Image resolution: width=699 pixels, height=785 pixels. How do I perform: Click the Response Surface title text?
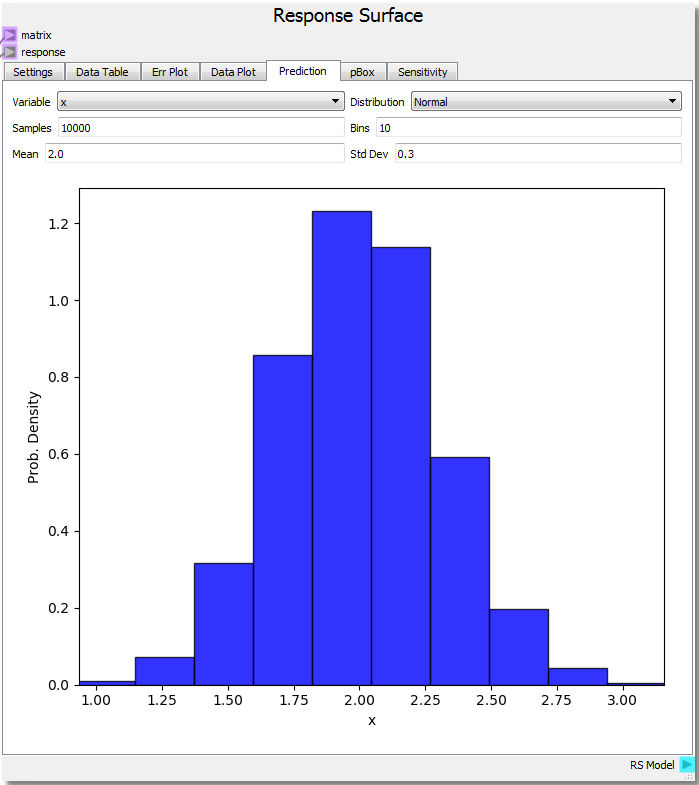click(x=348, y=16)
